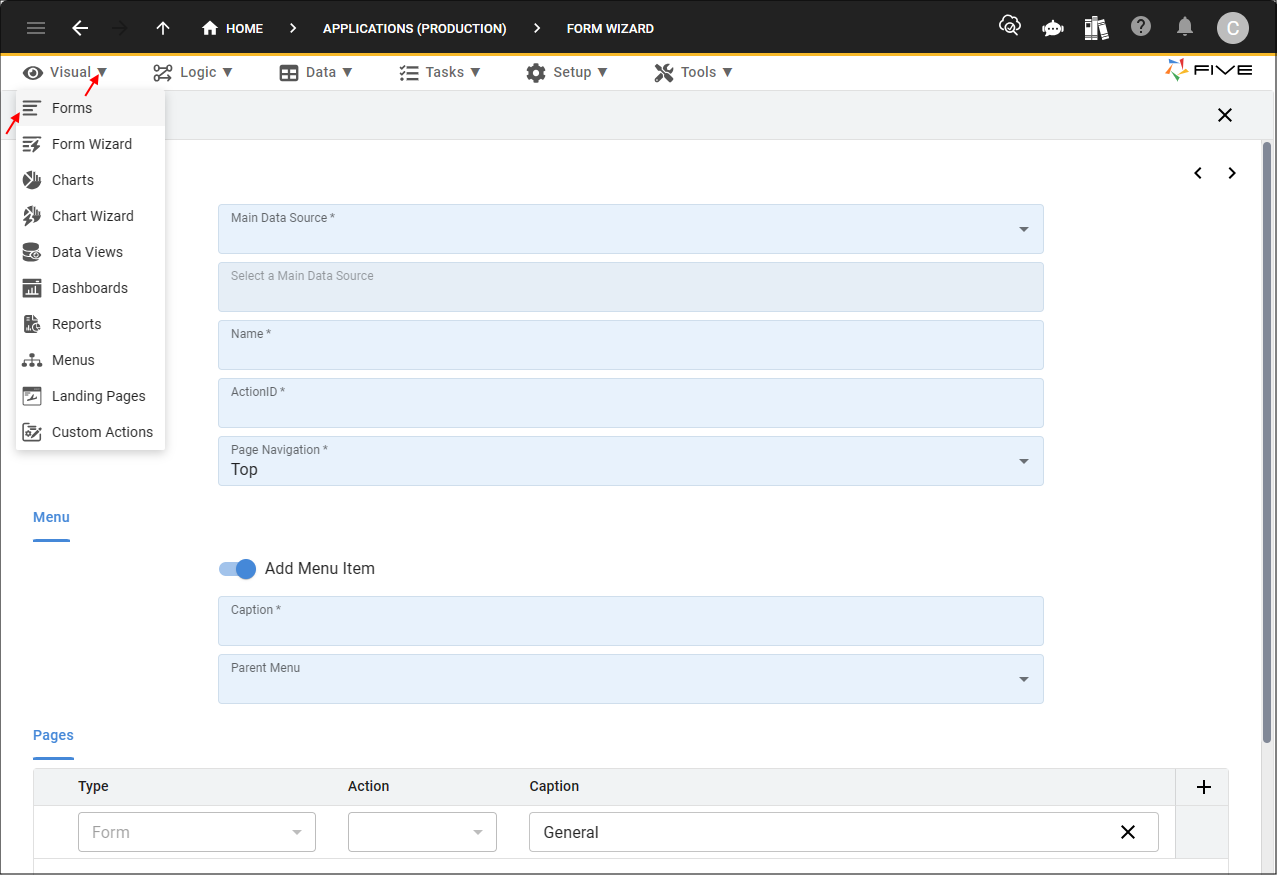Open the user avatar C

pyautogui.click(x=1232, y=28)
